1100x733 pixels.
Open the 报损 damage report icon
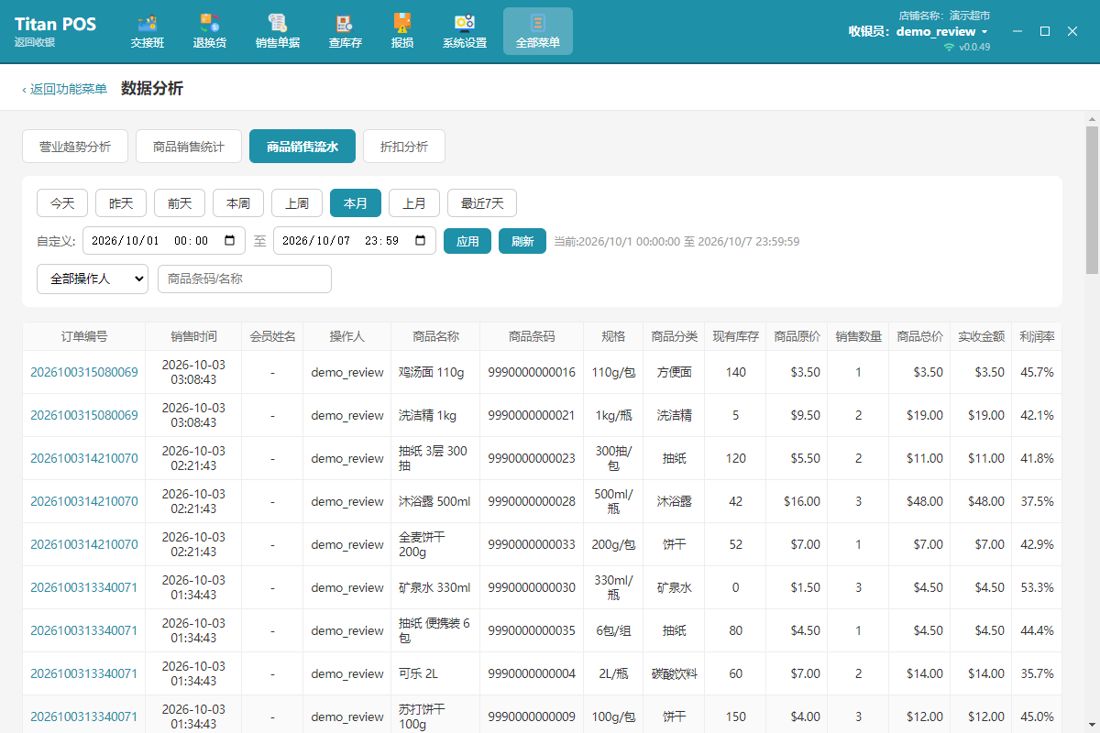(x=402, y=32)
